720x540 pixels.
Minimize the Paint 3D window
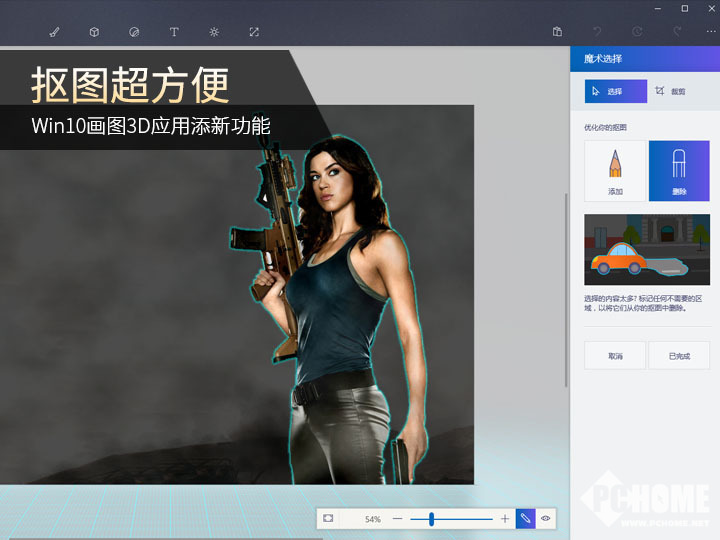tap(658, 9)
